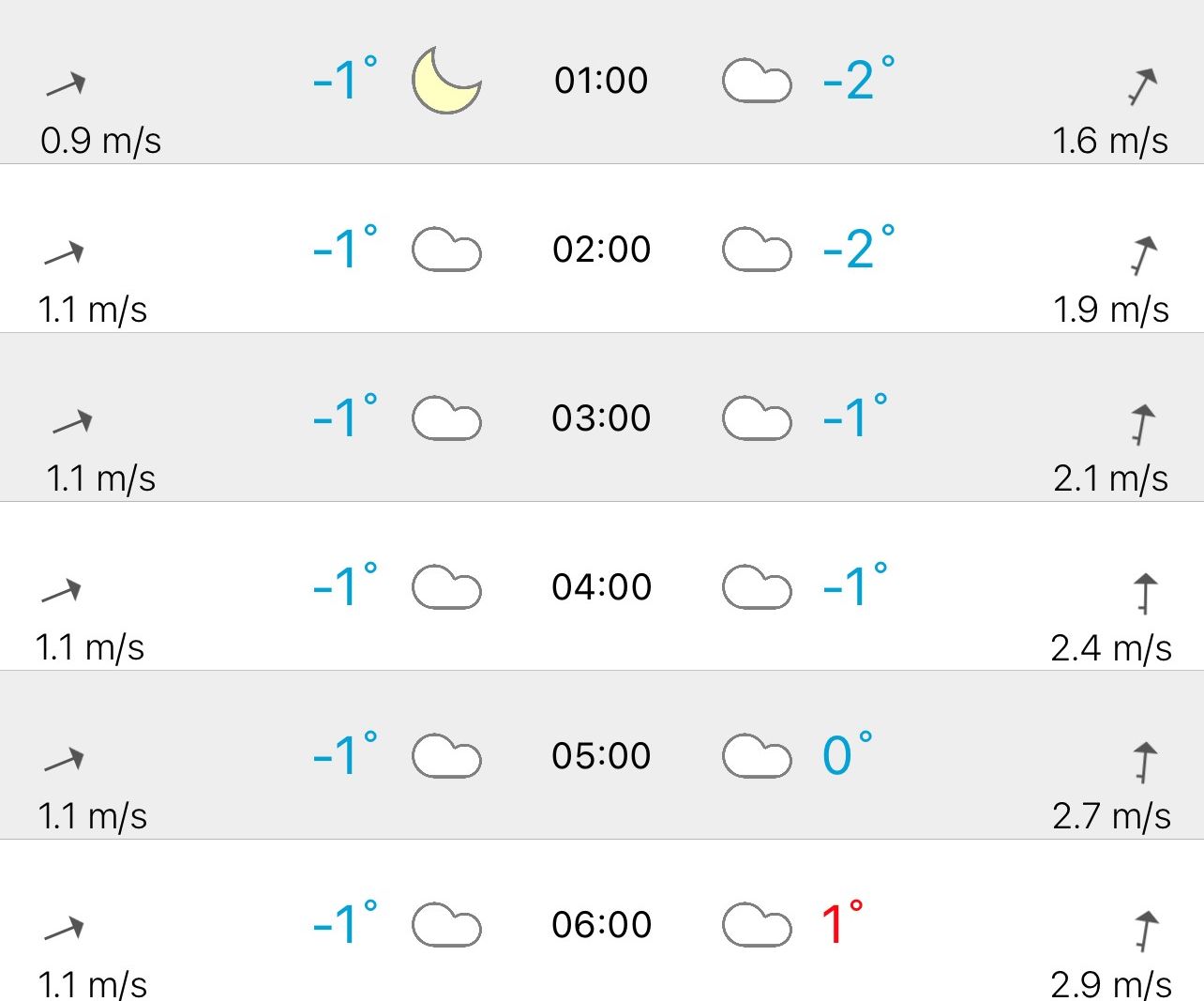Tap the 1.9 m/s wind speed value
The height and width of the screenshot is (1001, 1204).
click(x=1111, y=310)
